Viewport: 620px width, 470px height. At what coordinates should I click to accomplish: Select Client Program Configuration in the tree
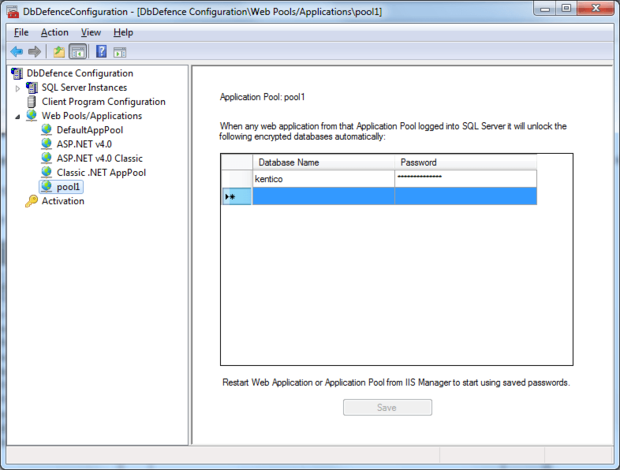coord(103,102)
